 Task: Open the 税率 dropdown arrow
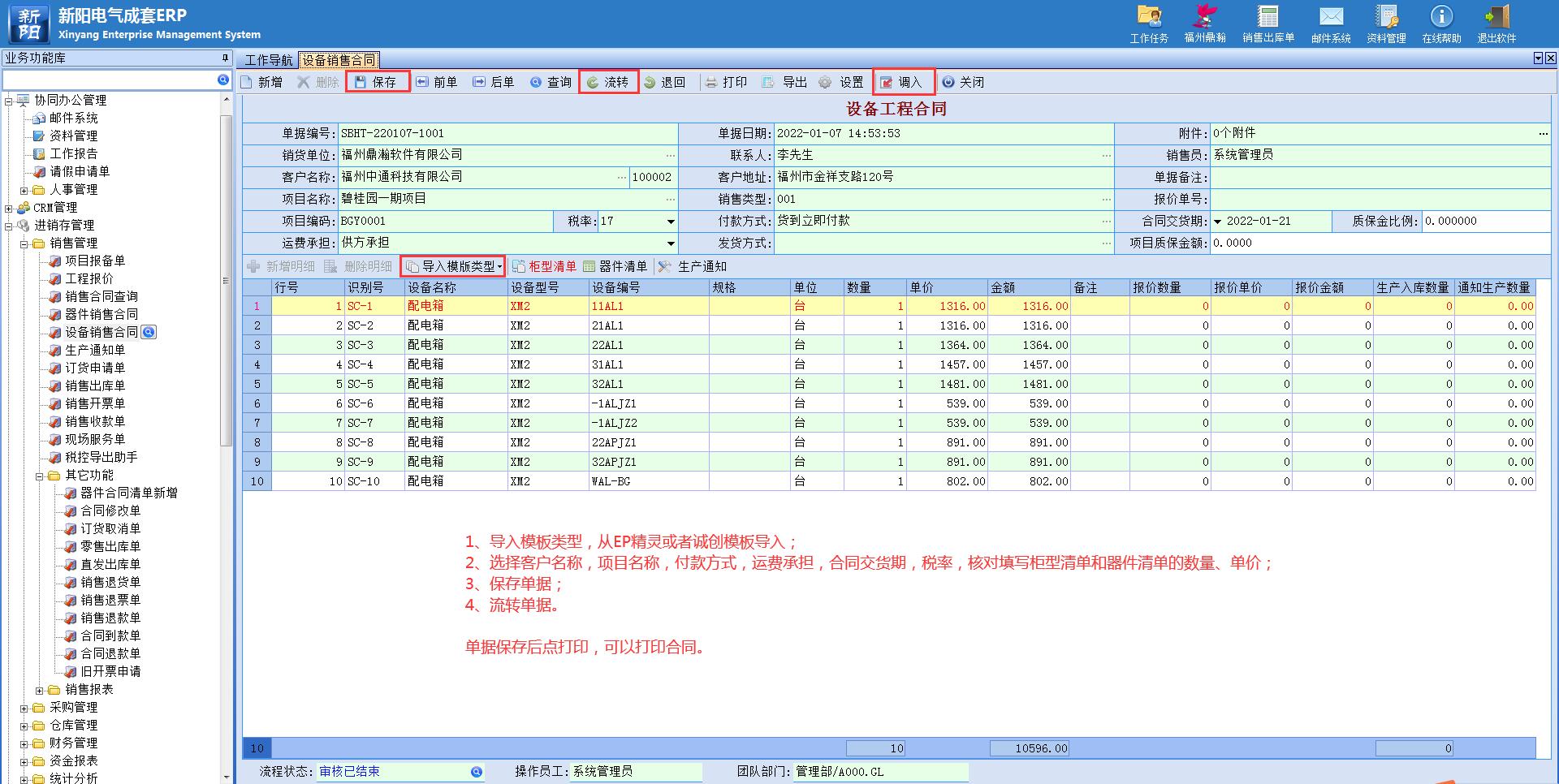[671, 222]
